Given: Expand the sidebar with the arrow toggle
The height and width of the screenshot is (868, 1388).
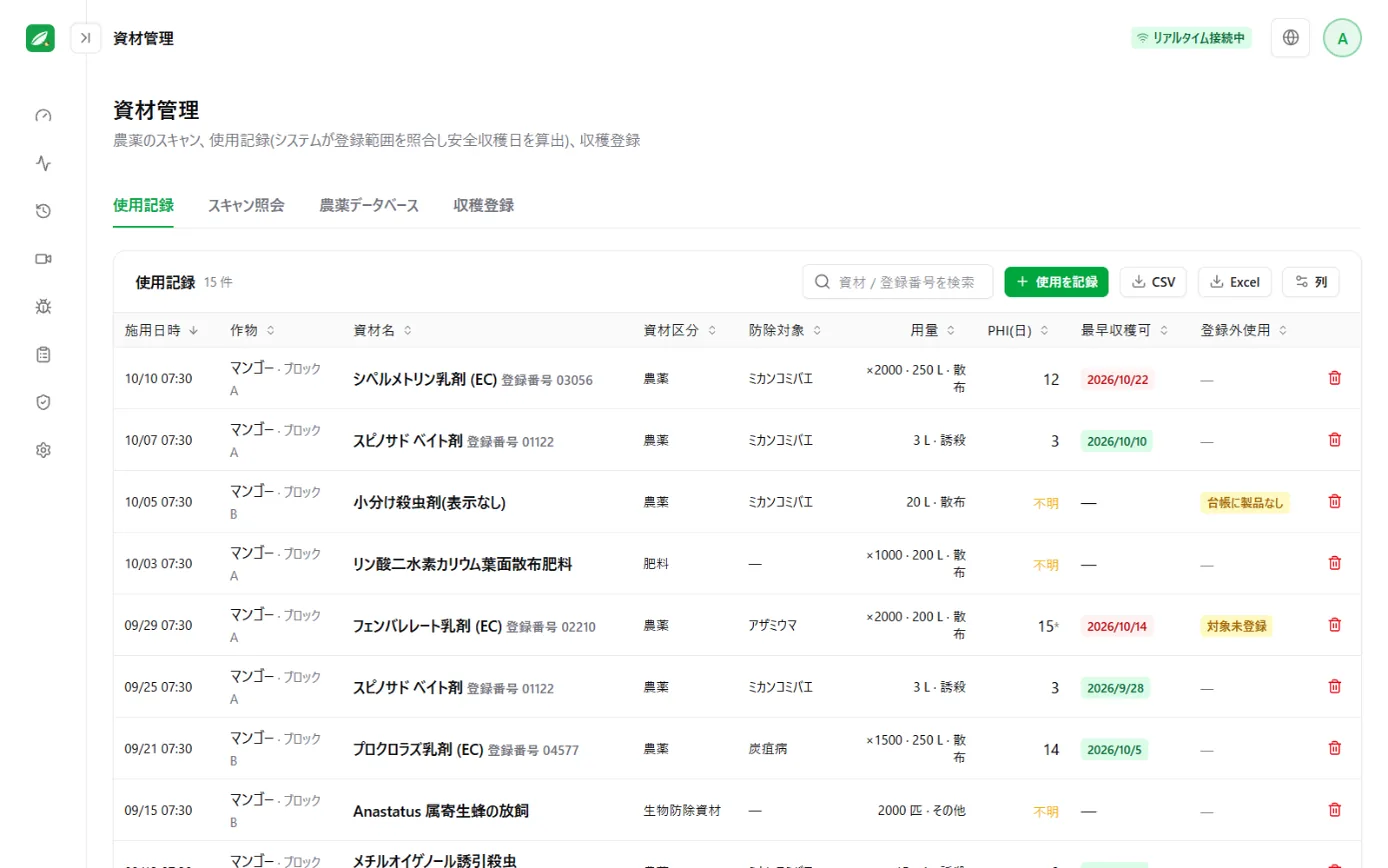Looking at the screenshot, I should coord(85,38).
